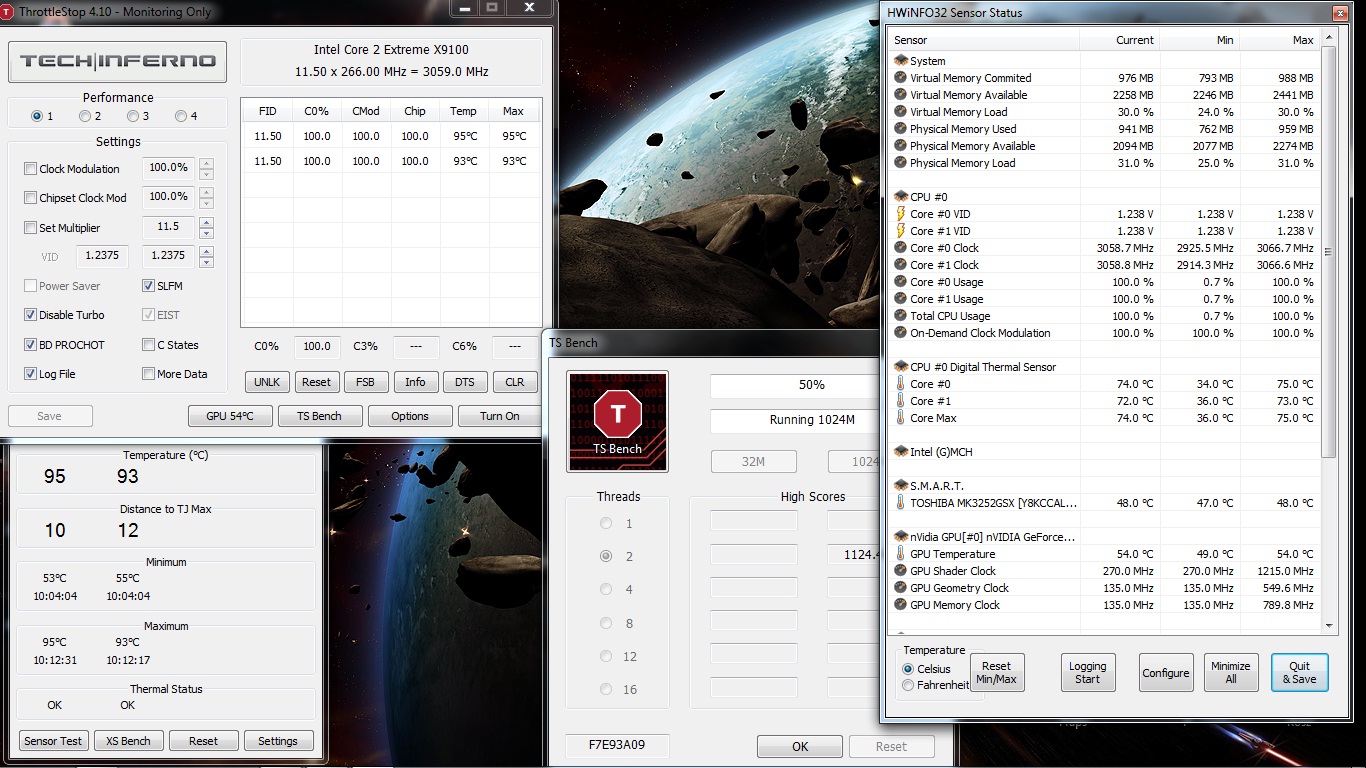Click the Core #0 Clock sensor icon
Viewport: 1366px width, 768px height.
click(901, 248)
